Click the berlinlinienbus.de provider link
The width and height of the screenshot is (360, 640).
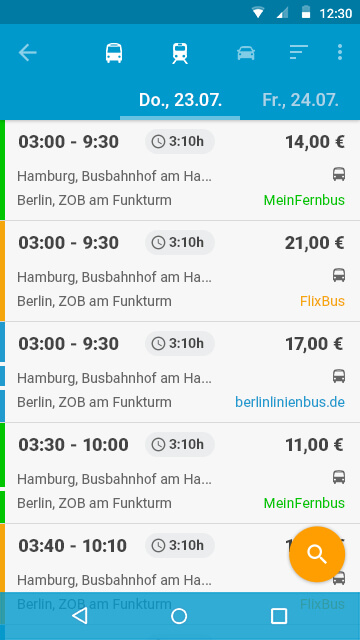[290, 402]
